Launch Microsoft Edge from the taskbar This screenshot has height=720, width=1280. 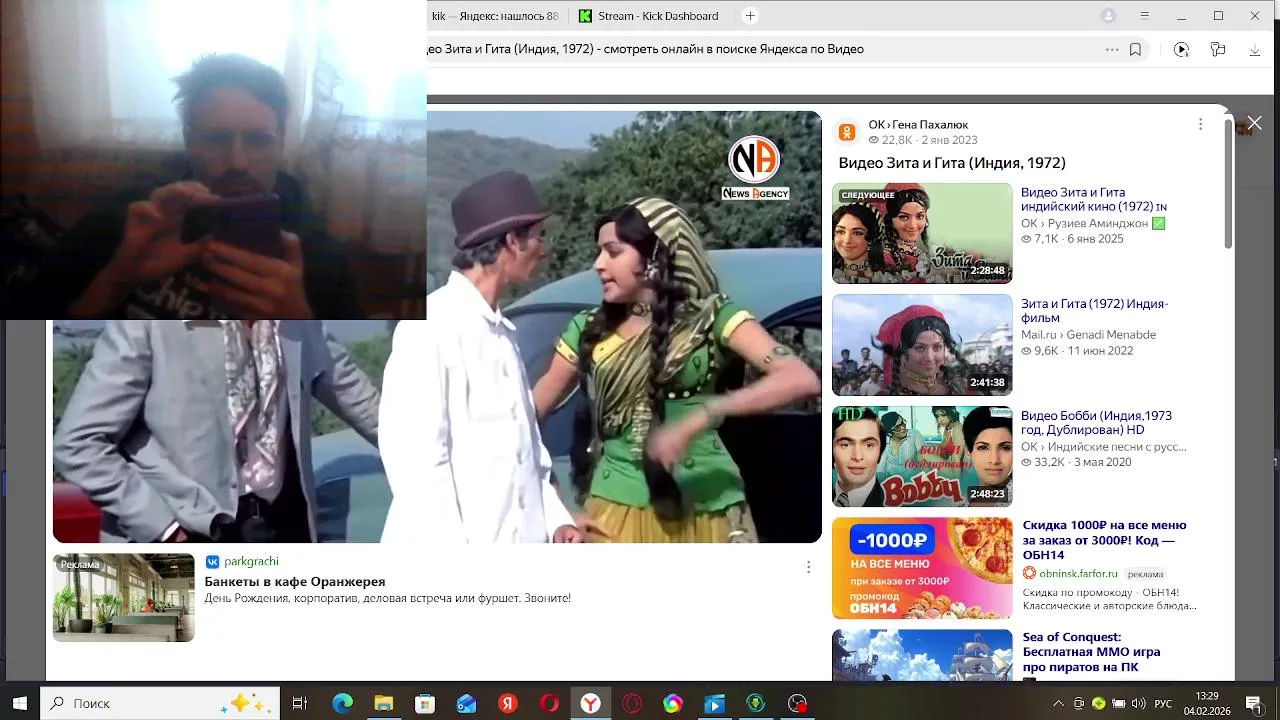[x=342, y=703]
